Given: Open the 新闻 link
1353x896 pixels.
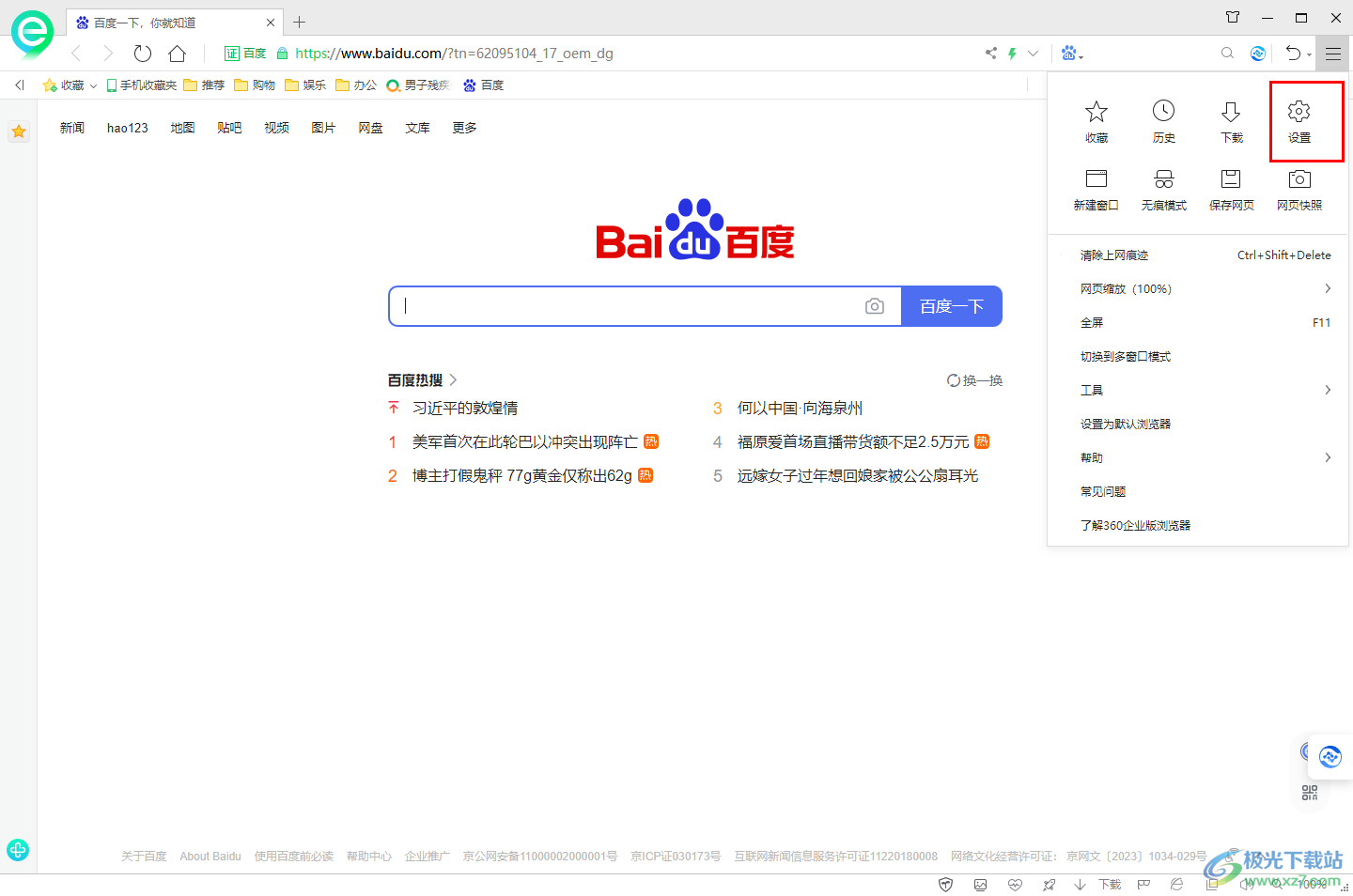Looking at the screenshot, I should (x=72, y=128).
